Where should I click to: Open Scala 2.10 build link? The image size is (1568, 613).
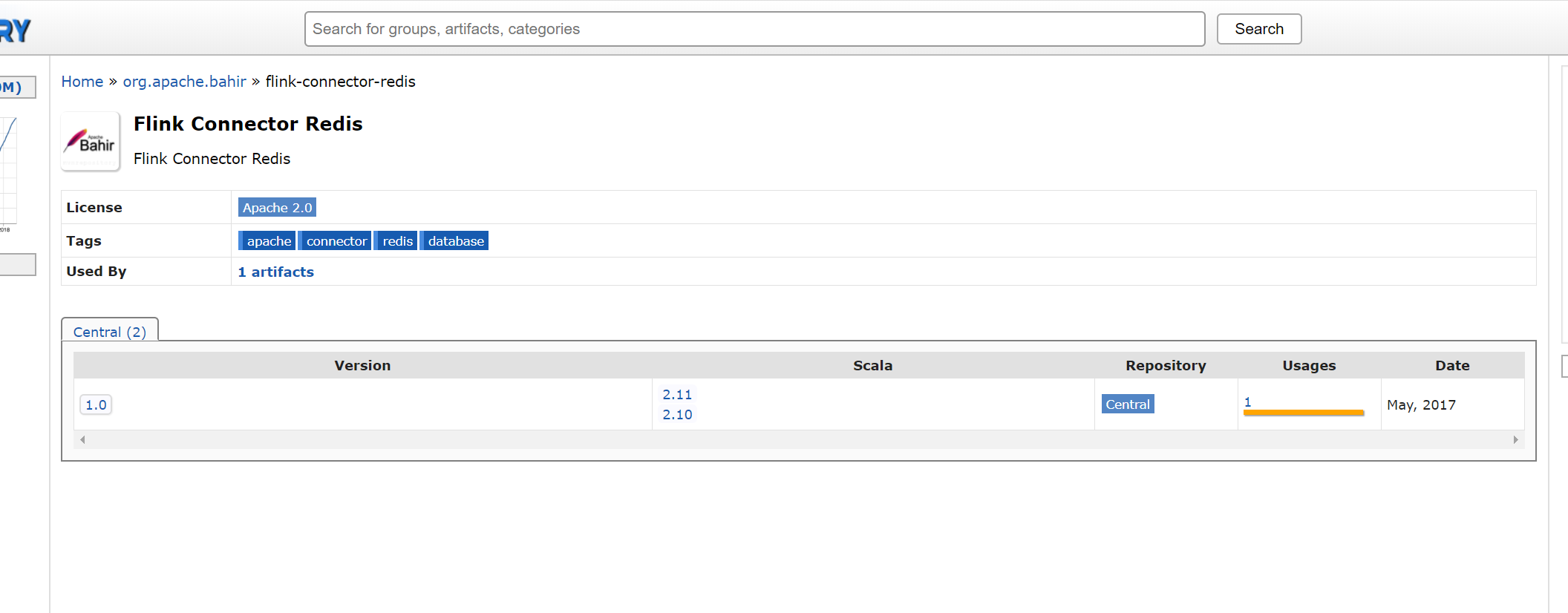click(677, 415)
